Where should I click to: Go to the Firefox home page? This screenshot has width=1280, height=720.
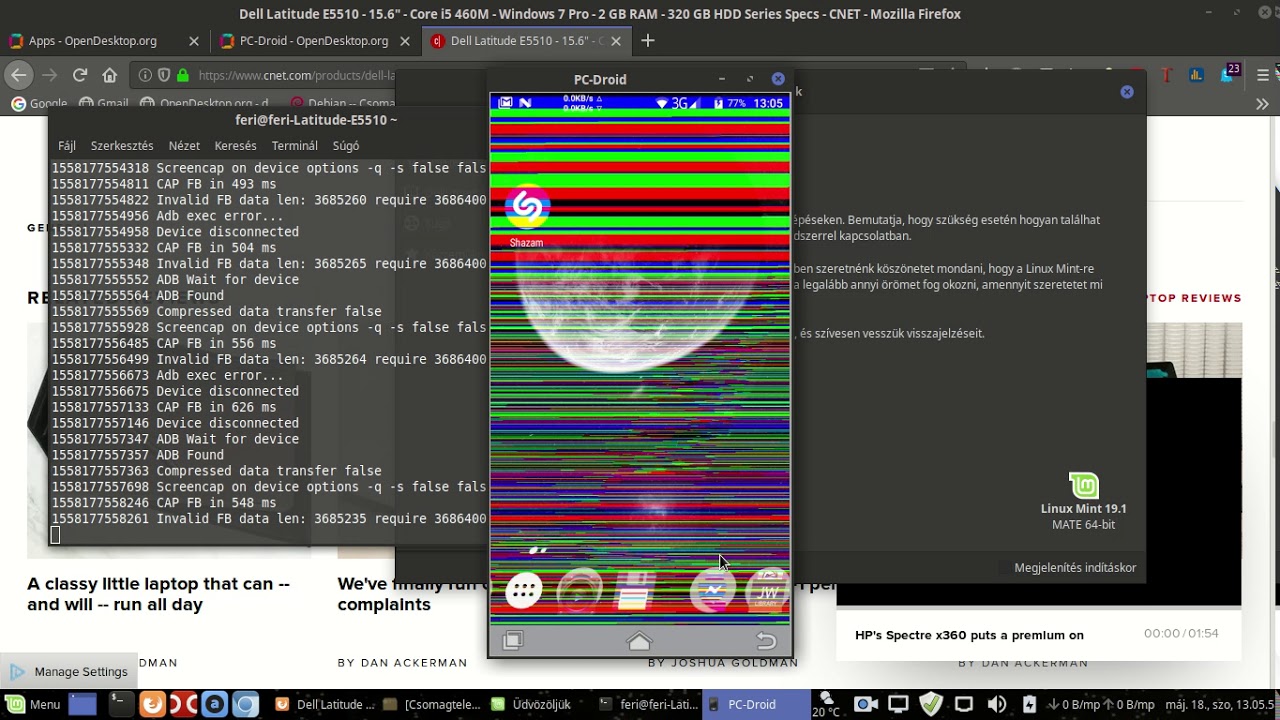(x=110, y=75)
